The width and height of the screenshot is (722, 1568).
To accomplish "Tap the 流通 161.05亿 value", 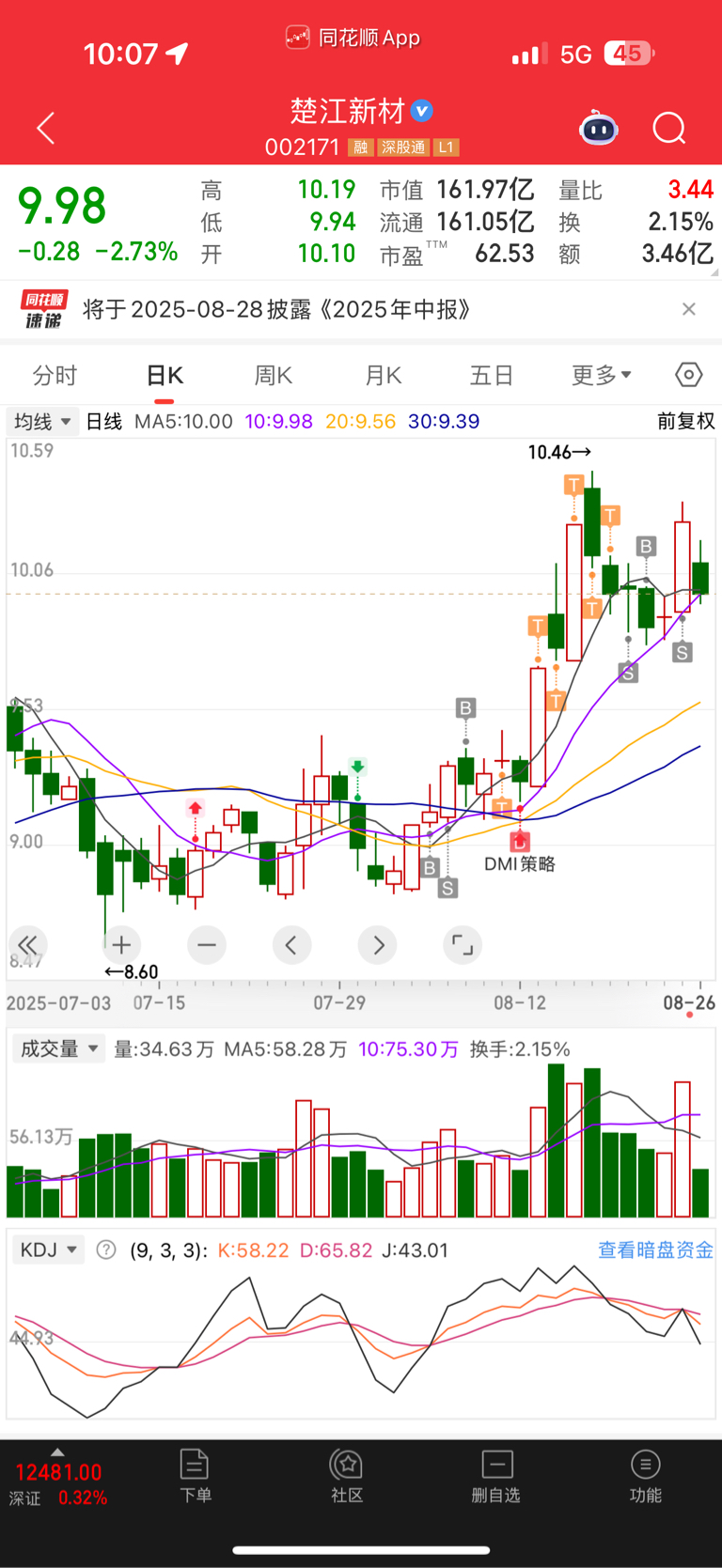I will [457, 222].
